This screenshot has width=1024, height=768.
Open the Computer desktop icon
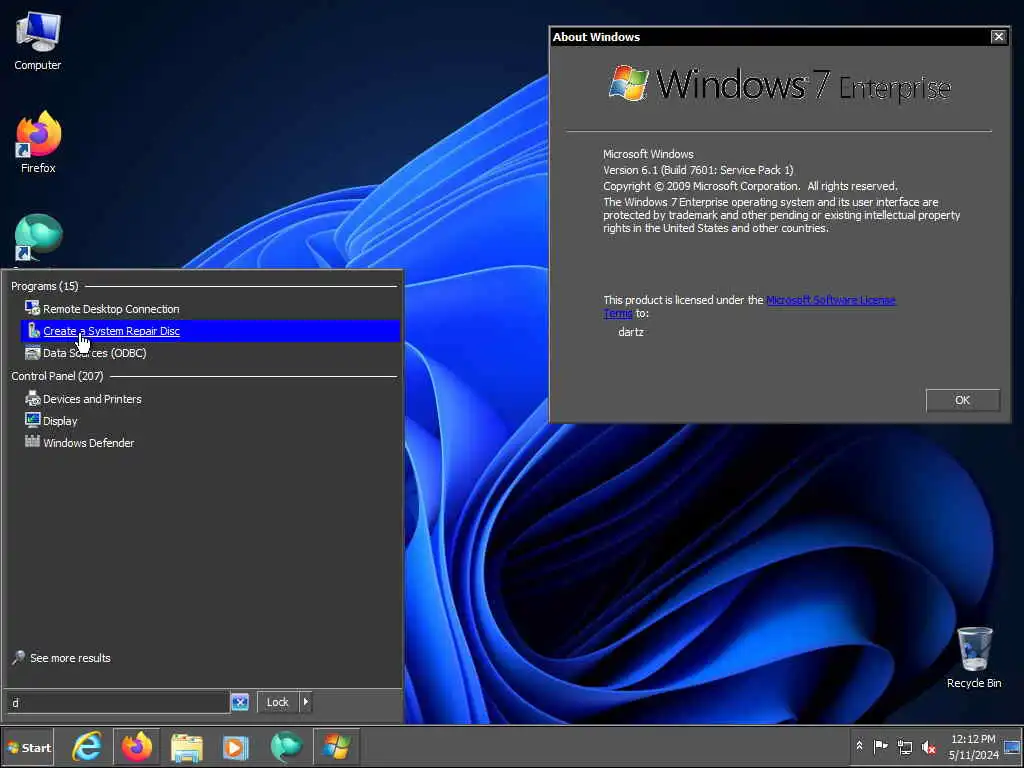[x=38, y=40]
